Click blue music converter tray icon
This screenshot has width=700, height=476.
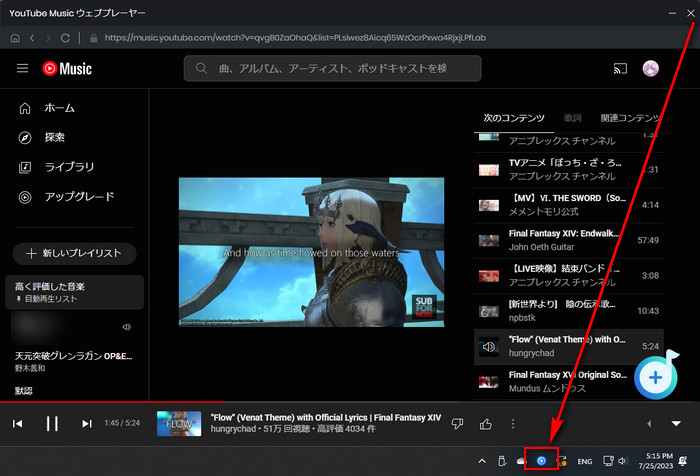(541, 460)
